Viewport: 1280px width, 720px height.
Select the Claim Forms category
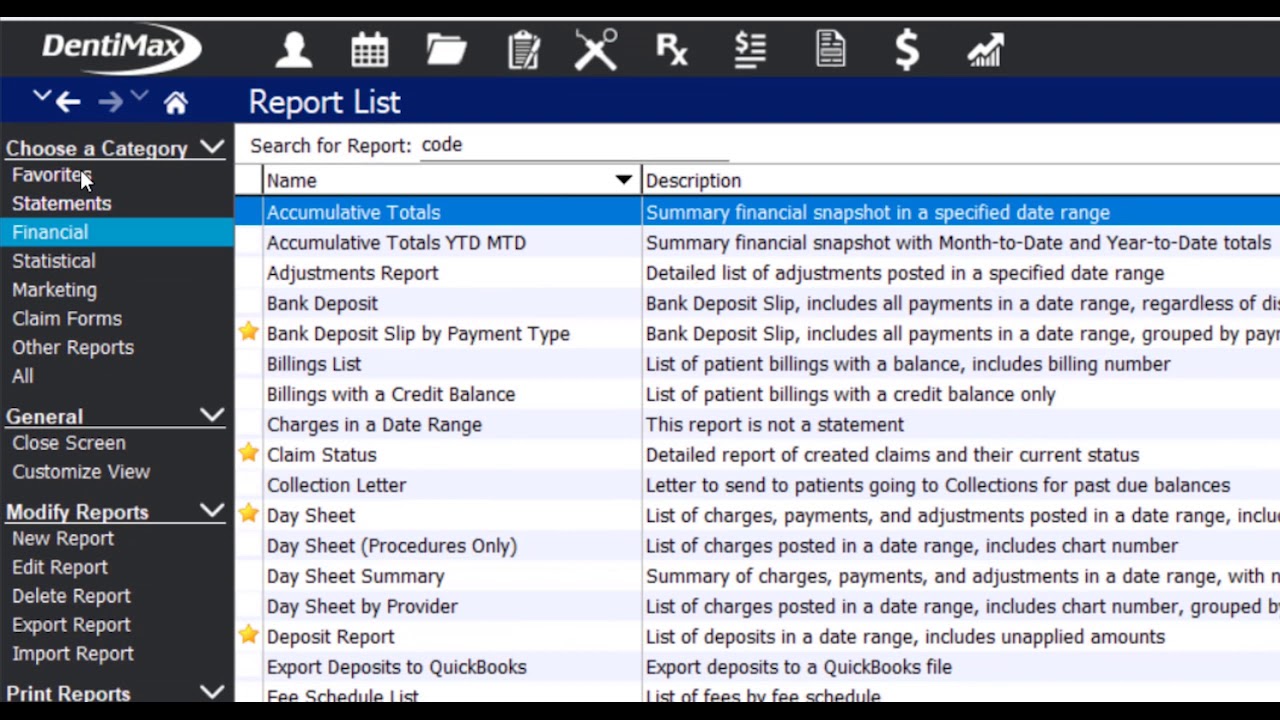pos(67,319)
